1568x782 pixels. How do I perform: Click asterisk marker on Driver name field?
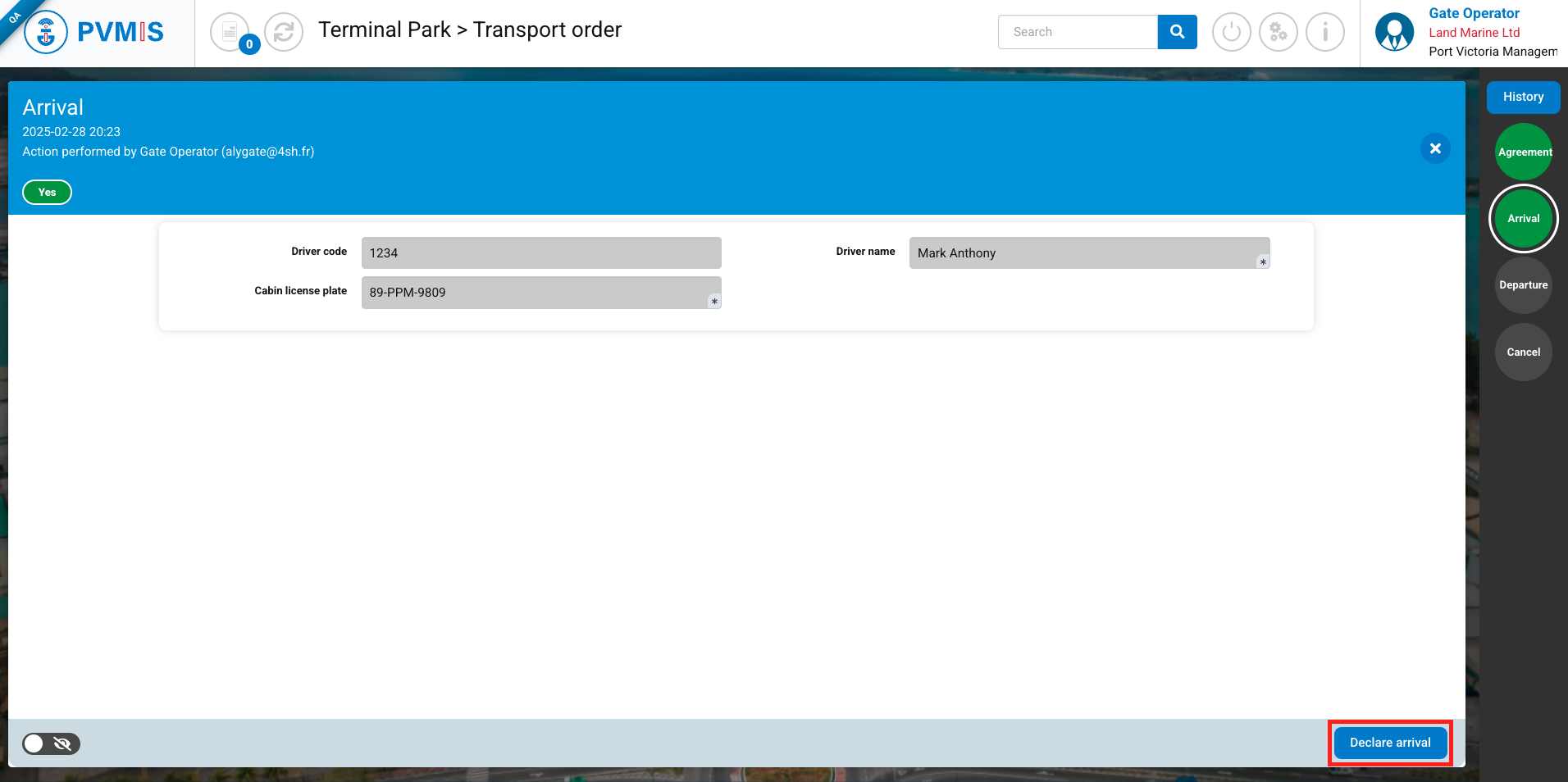1263,262
